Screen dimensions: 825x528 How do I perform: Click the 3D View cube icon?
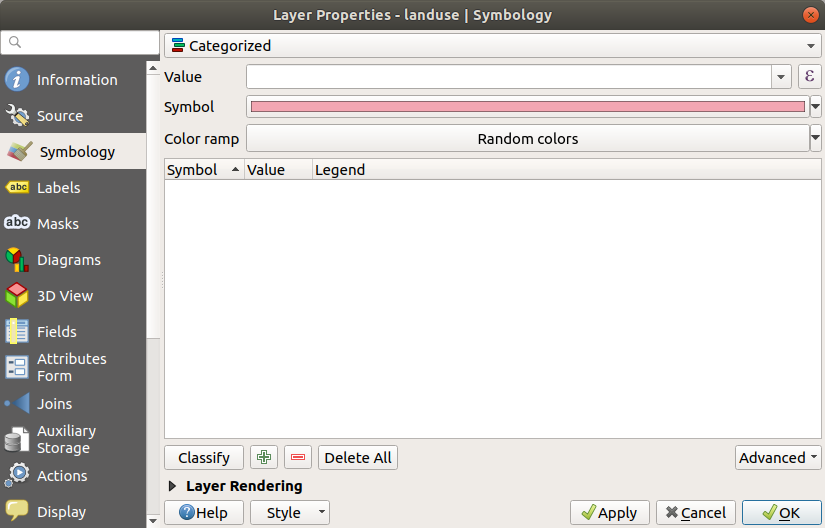[17, 296]
